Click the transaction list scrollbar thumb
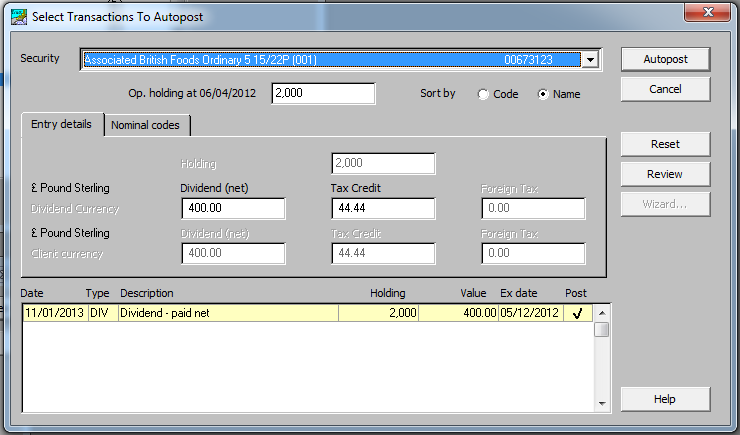 [602, 330]
